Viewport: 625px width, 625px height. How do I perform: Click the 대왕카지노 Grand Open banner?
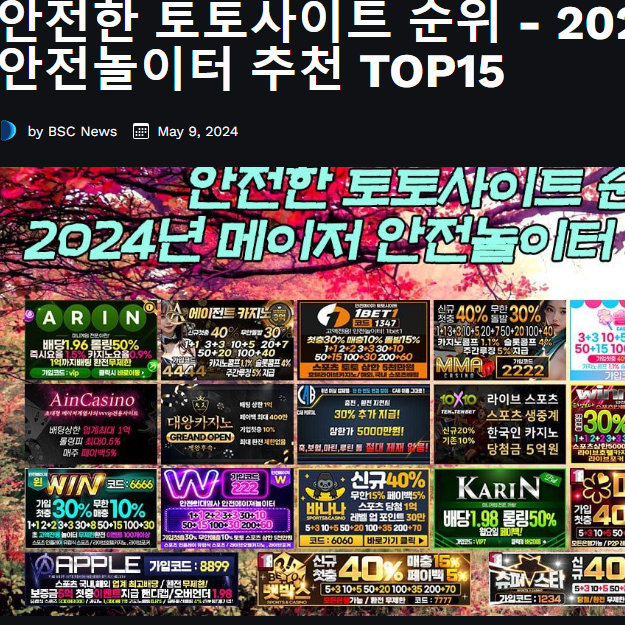[226, 423]
